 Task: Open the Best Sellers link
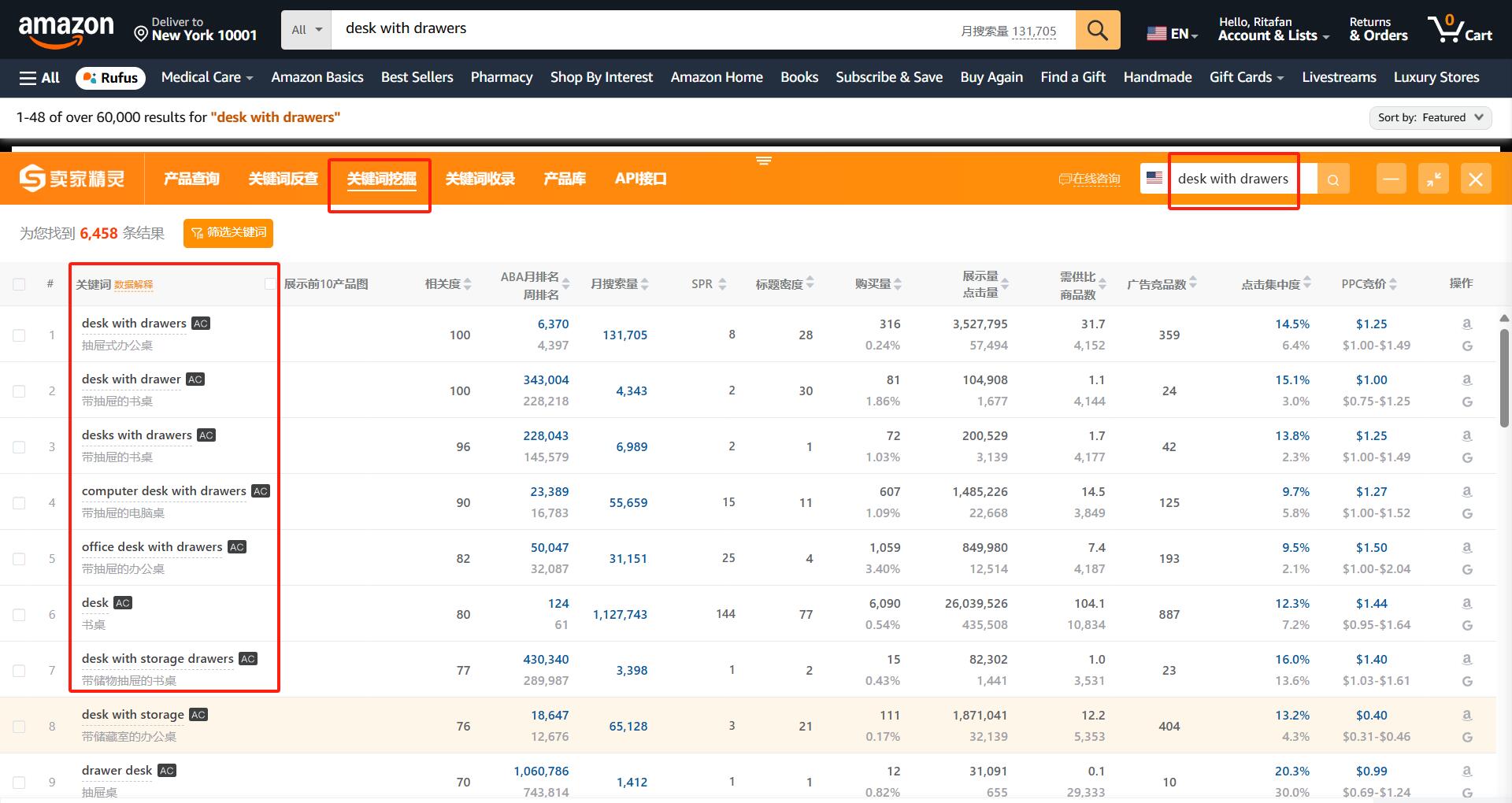click(417, 77)
